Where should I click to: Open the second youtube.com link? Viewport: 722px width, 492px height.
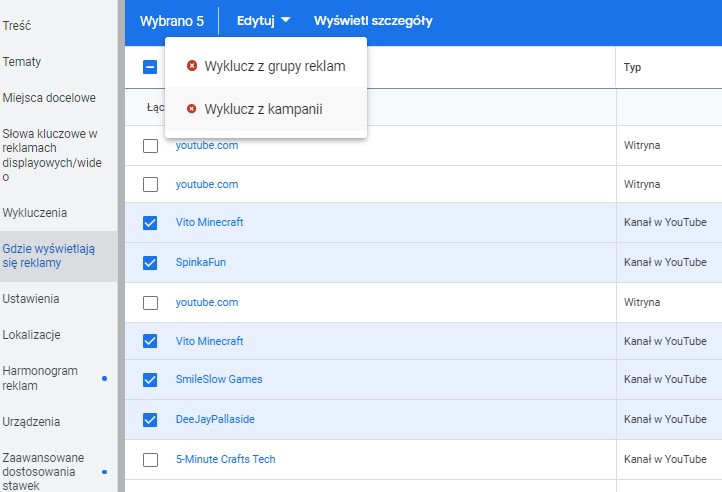207,184
